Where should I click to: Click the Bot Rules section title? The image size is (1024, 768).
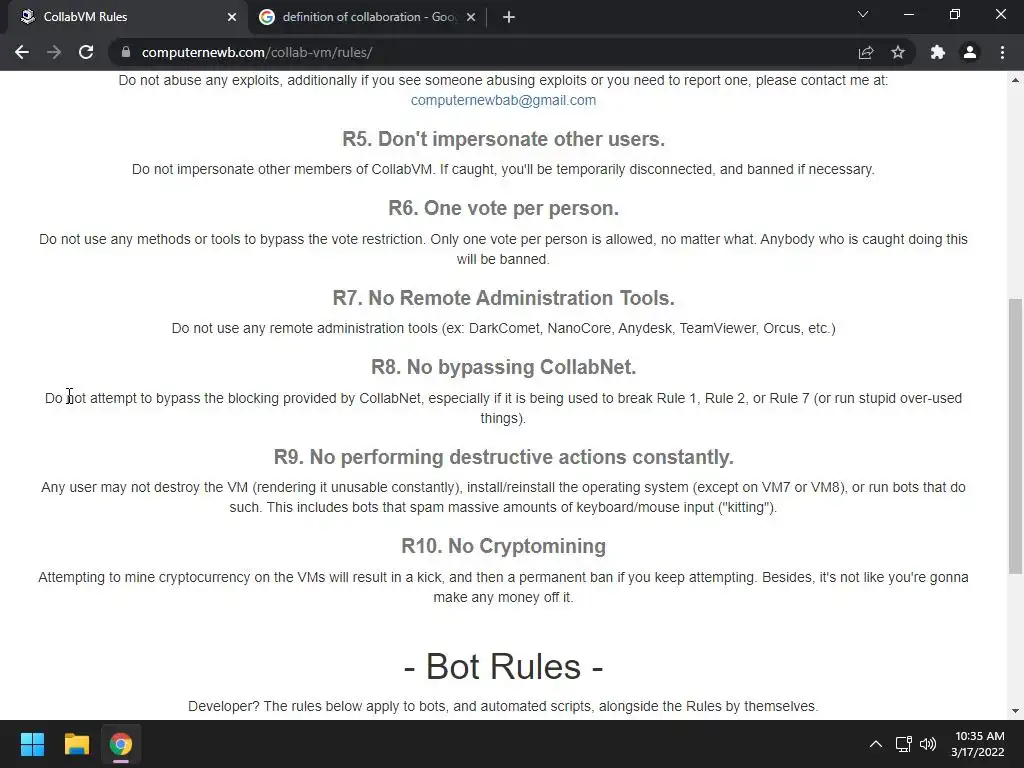pos(504,667)
